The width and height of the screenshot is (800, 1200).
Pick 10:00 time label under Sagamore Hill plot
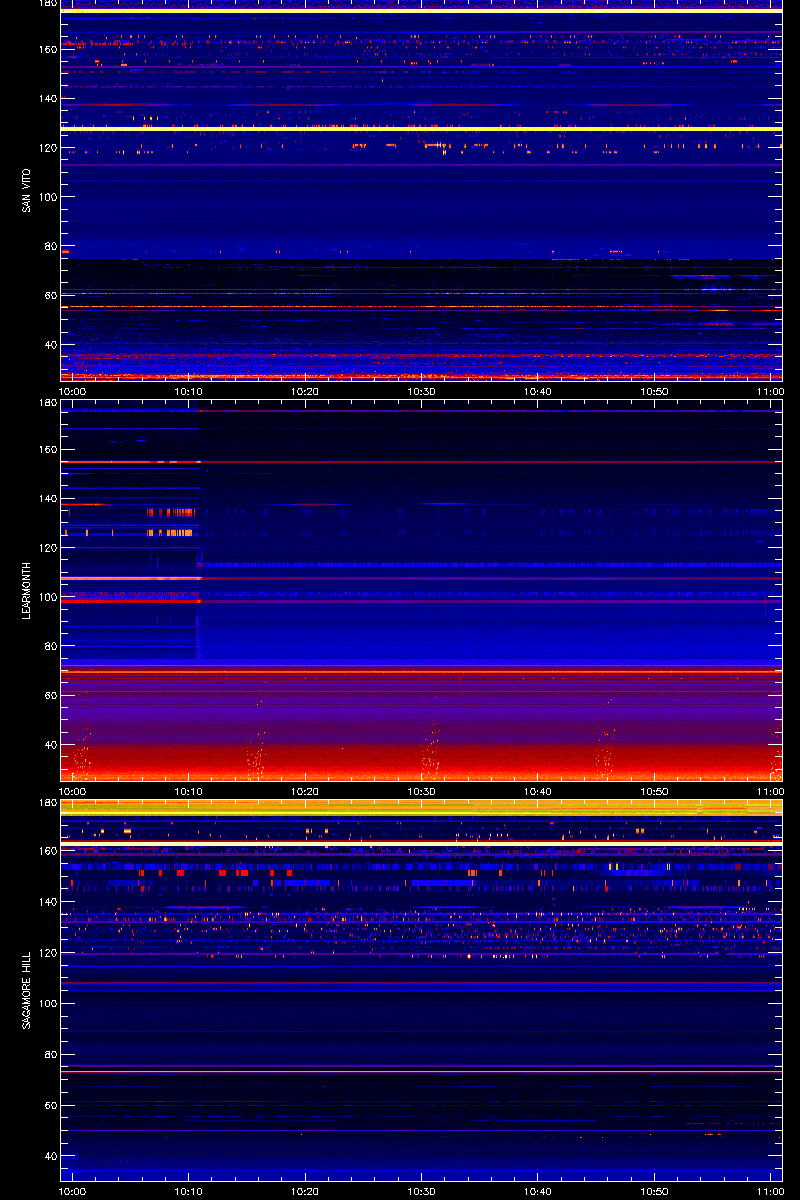click(x=73, y=1191)
